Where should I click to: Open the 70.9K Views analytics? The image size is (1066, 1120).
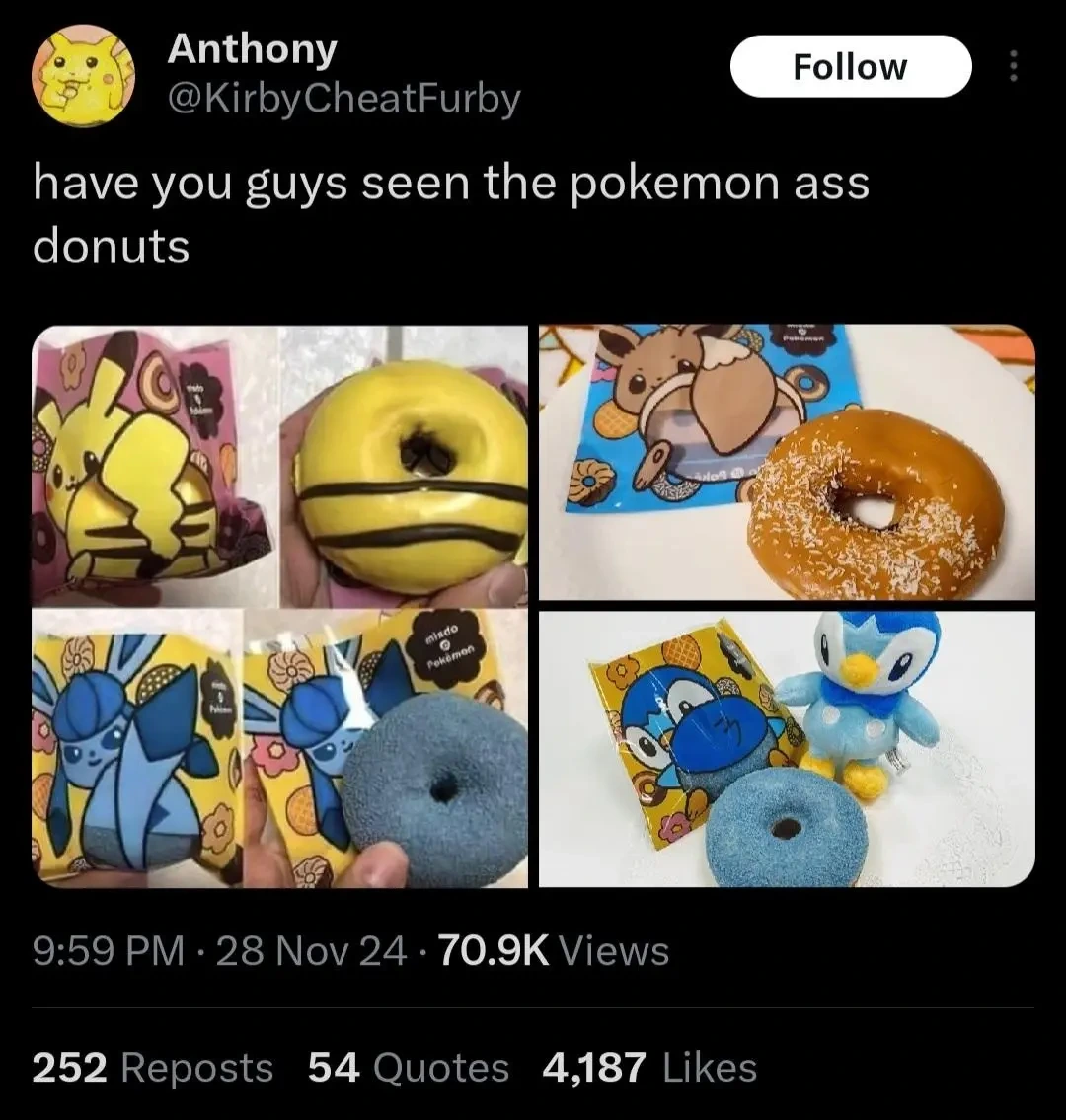pos(555,951)
